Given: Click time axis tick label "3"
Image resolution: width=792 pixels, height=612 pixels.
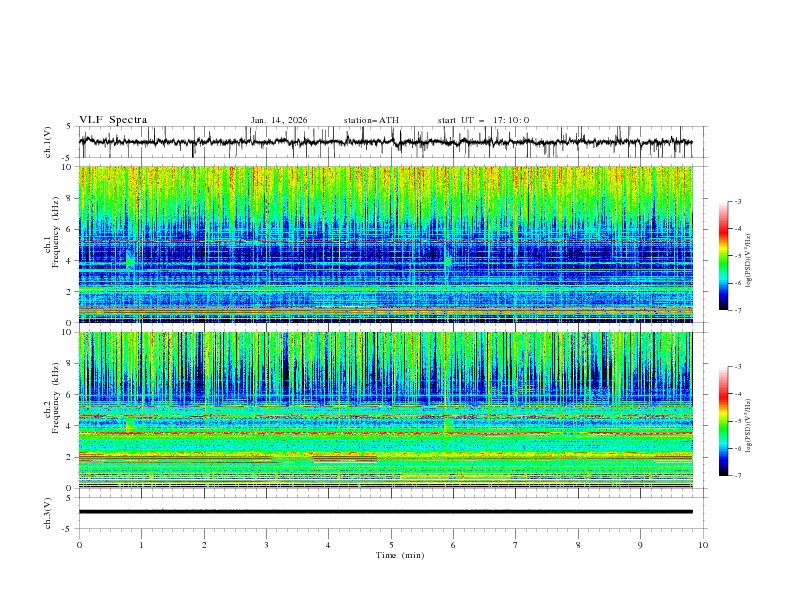Looking at the screenshot, I should [266, 545].
